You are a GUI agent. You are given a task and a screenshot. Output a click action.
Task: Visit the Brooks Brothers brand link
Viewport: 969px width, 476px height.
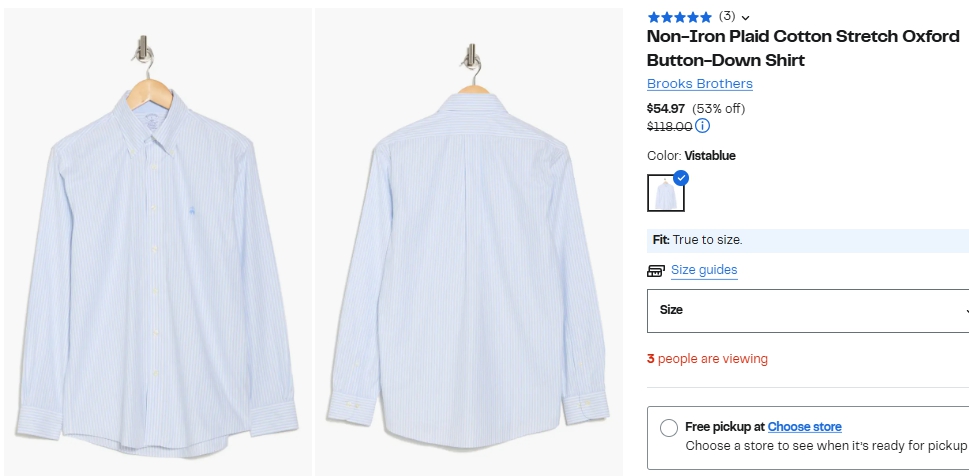699,84
